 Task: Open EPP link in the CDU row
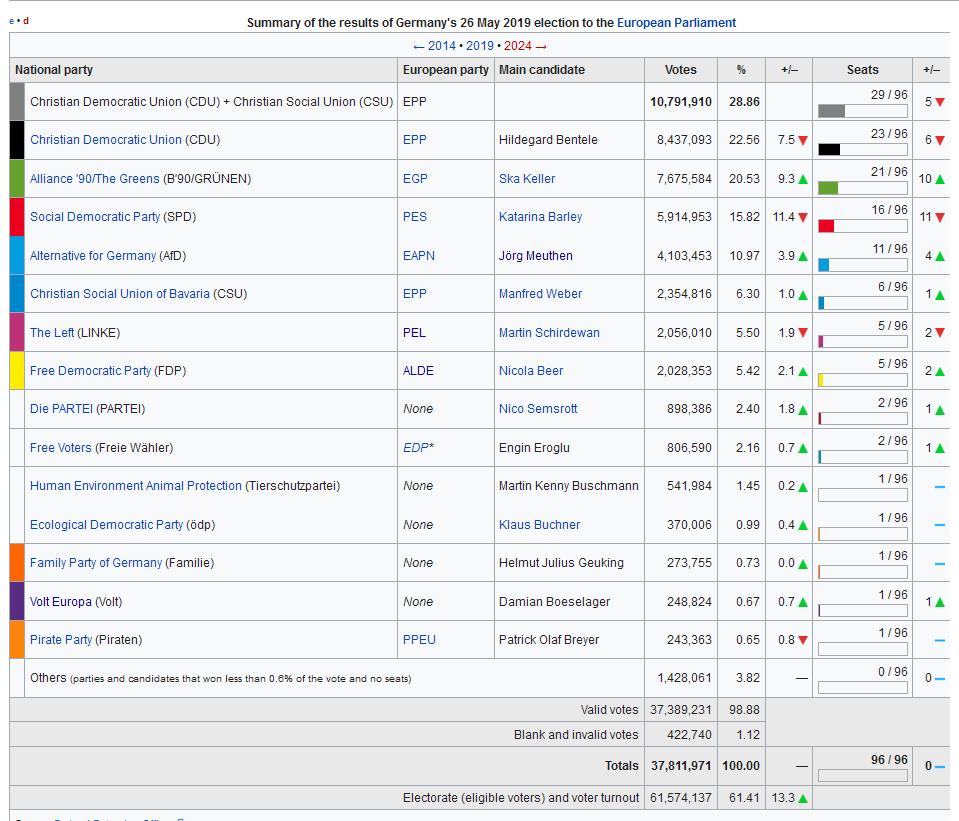[415, 139]
